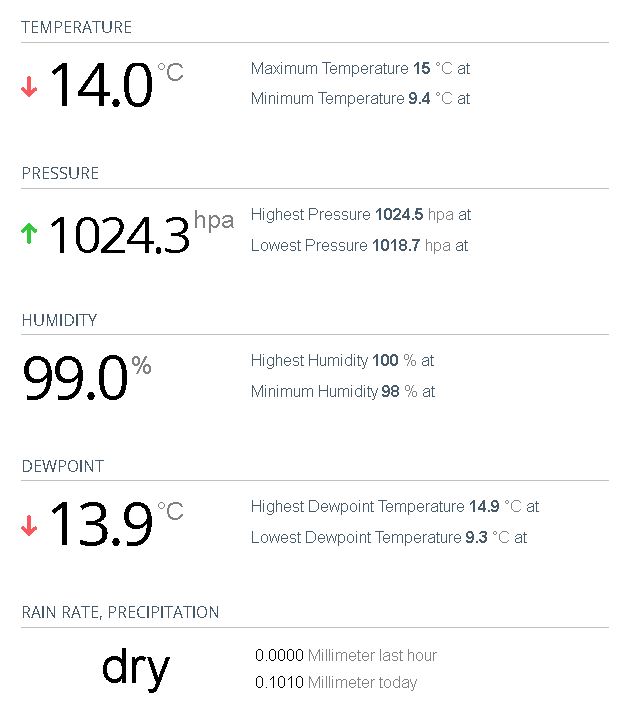Click the Lowest Dewpoint Temperature 9.3 line

pos(388,537)
